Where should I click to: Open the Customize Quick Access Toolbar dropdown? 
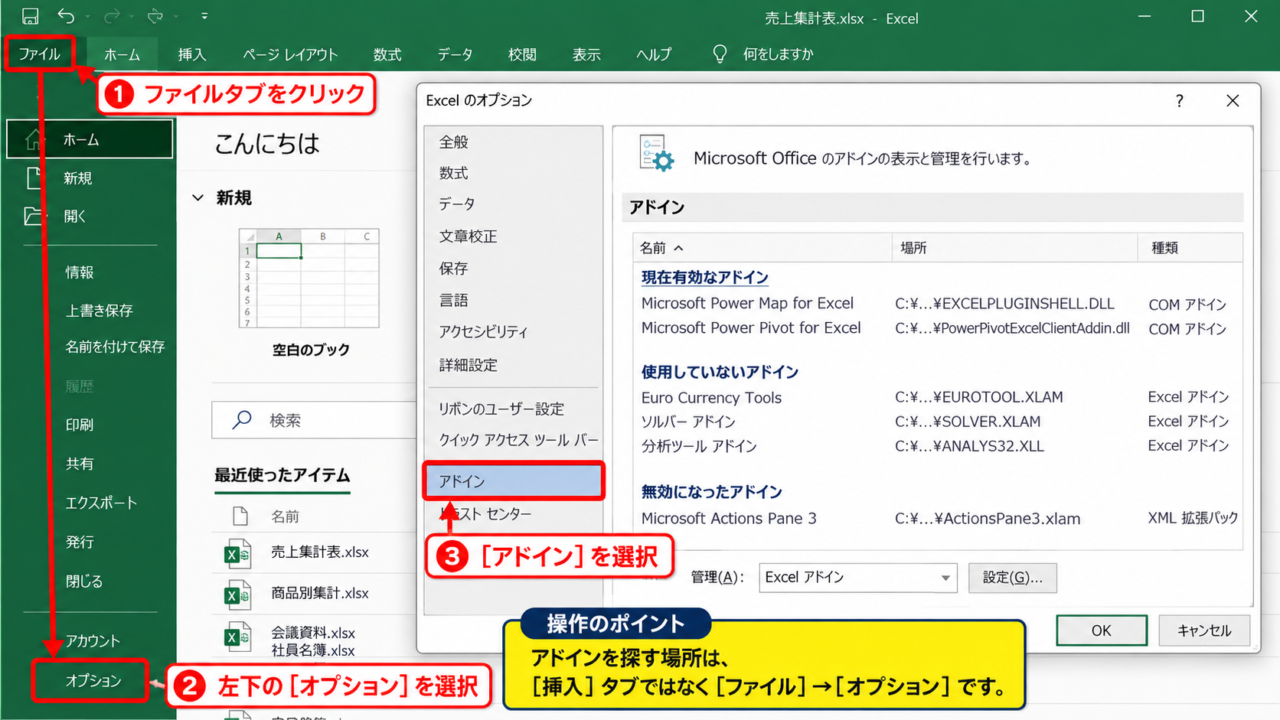(x=204, y=17)
